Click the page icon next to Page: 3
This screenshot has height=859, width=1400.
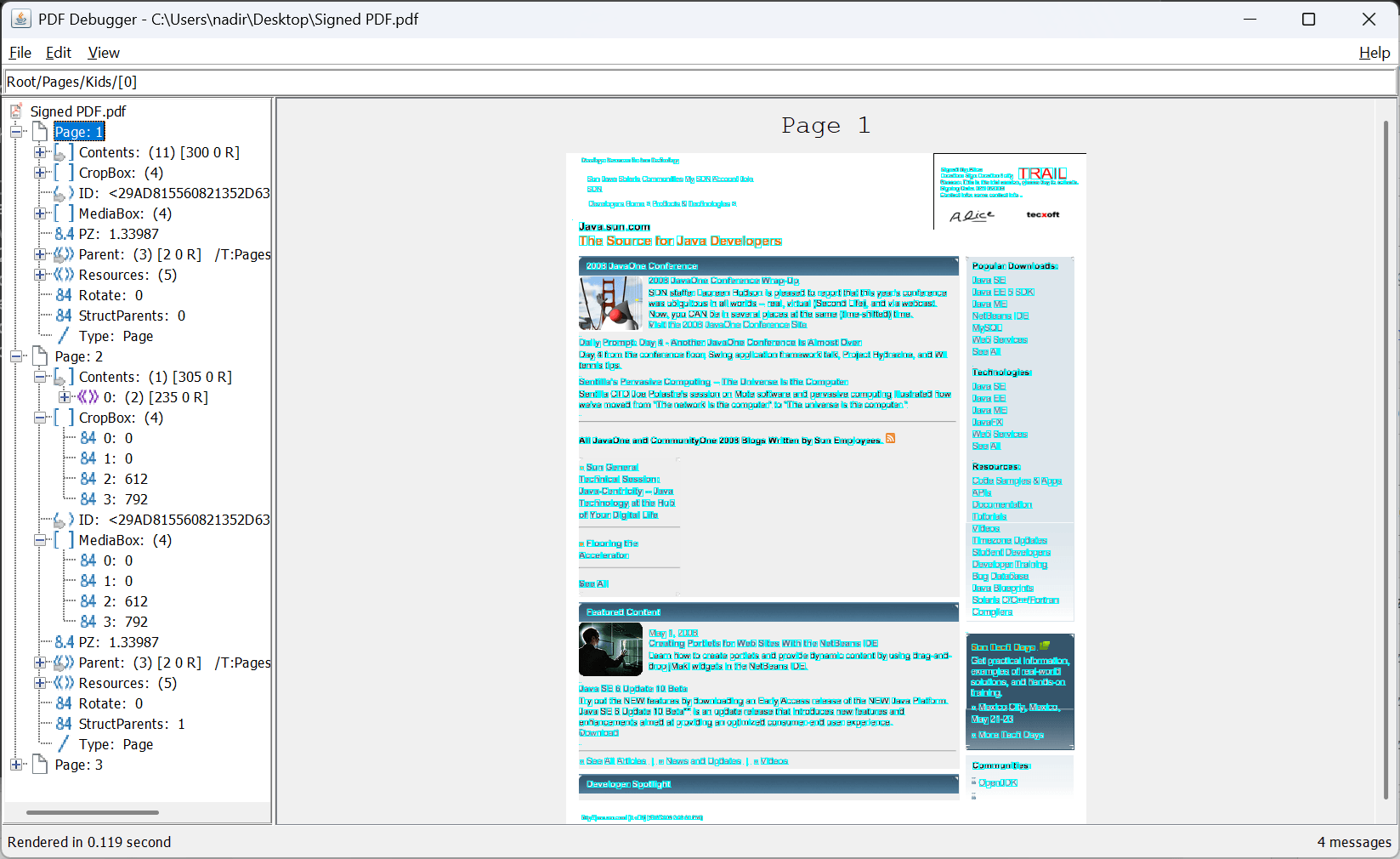[x=39, y=765]
